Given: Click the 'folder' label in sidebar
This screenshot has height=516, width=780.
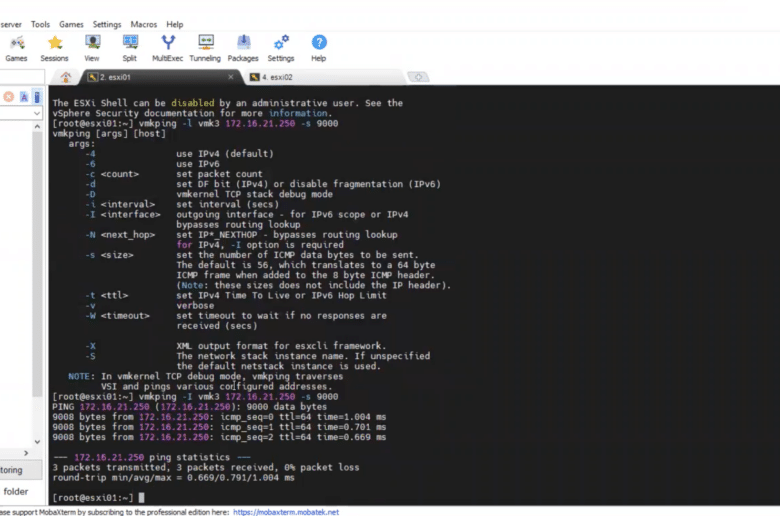Looking at the screenshot, I should click(16, 492).
